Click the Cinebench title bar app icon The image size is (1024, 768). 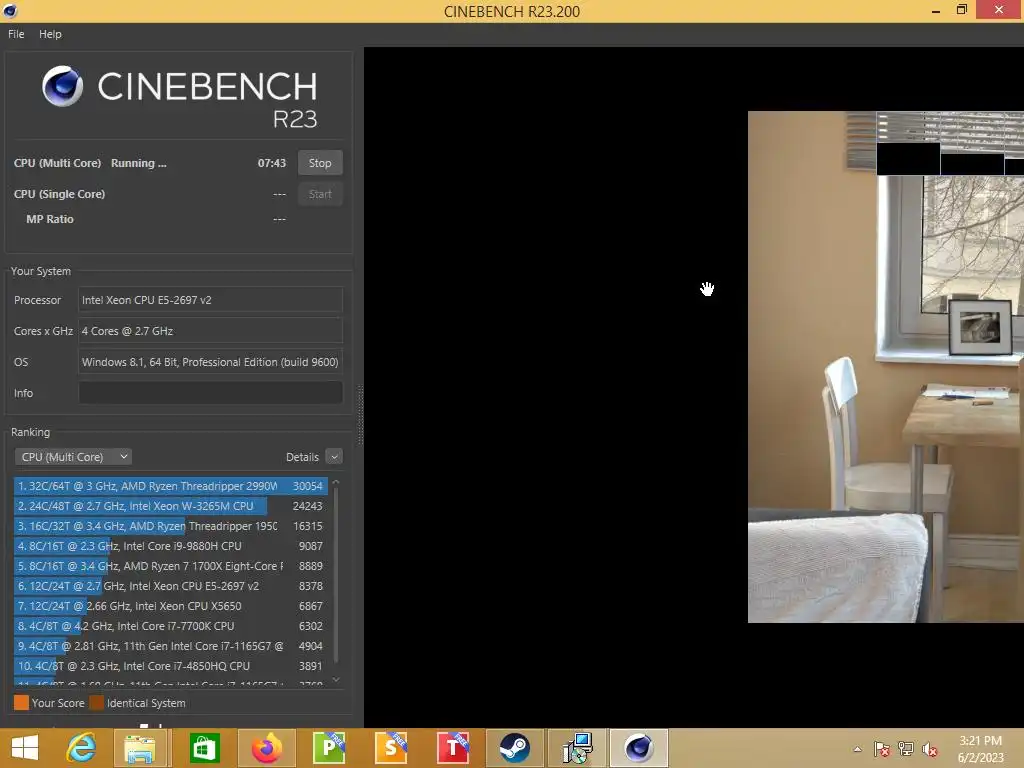(x=10, y=10)
